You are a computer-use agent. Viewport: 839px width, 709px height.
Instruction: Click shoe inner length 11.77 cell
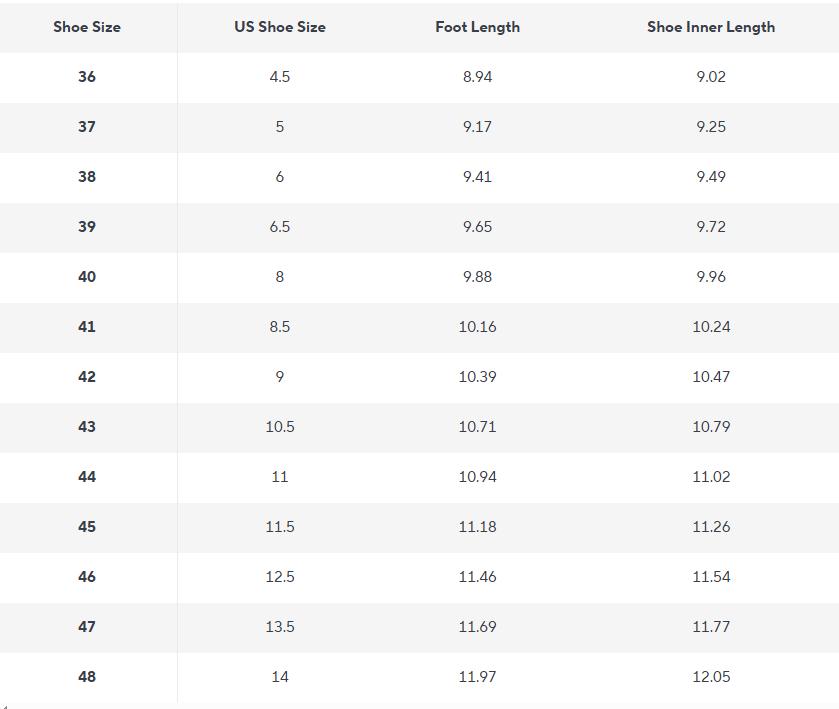pyautogui.click(x=710, y=627)
